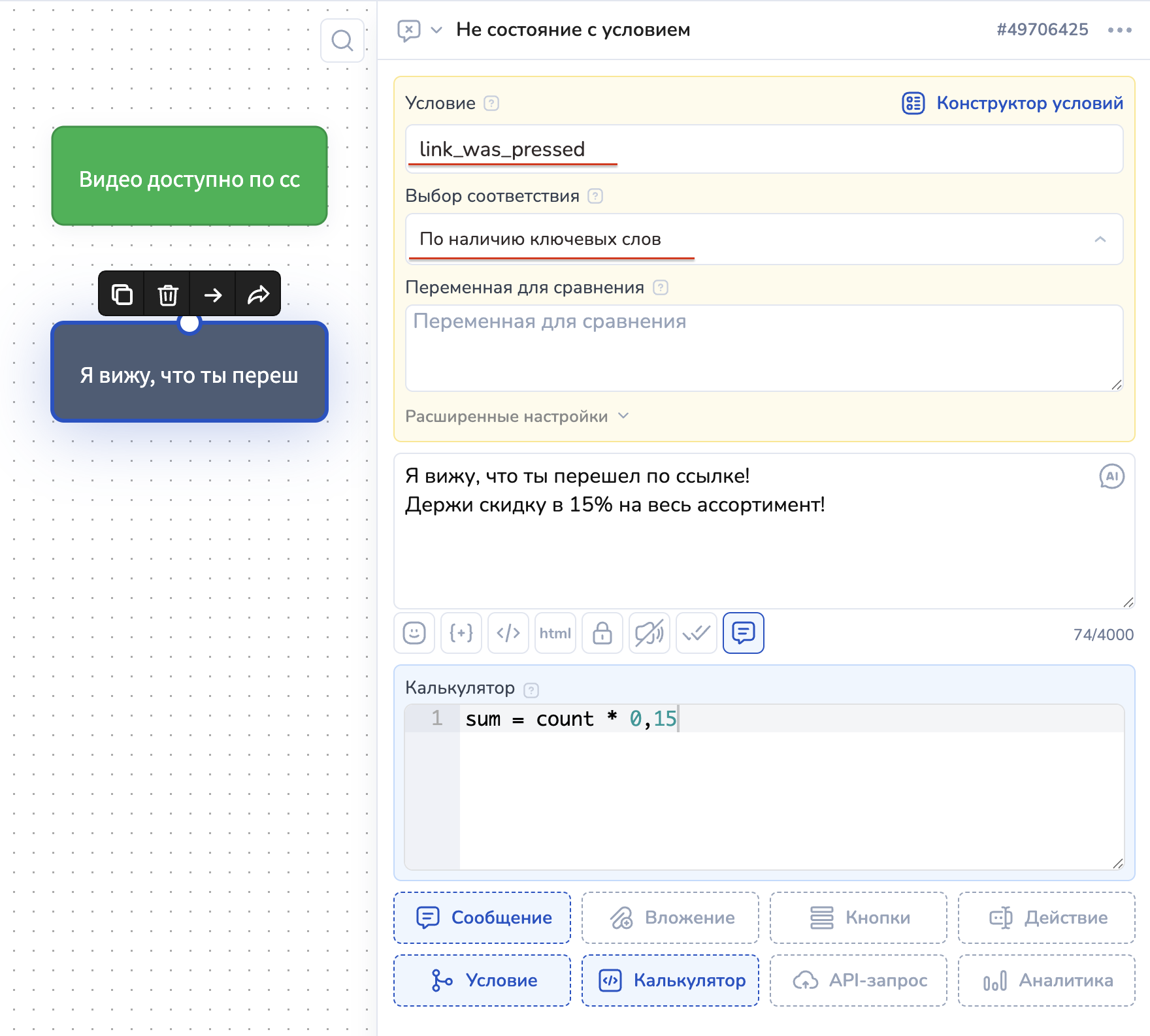Expand 'Расширенные настройки' section

pos(516,416)
